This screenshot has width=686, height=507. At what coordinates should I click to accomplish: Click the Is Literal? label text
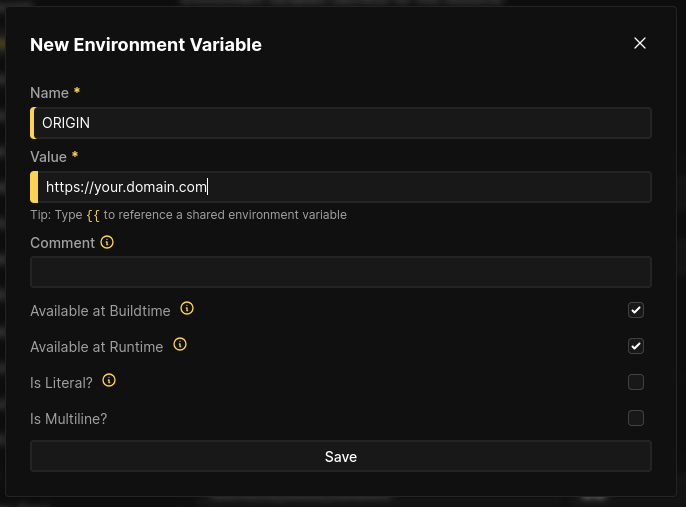pyautogui.click(x=61, y=383)
